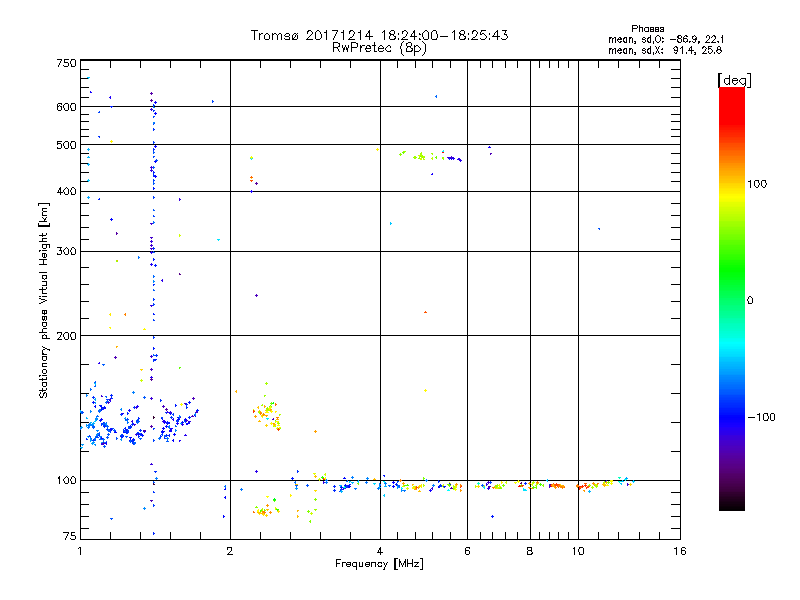
Task: Click the y-axis tick label '75'
Action: pyautogui.click(x=70, y=536)
